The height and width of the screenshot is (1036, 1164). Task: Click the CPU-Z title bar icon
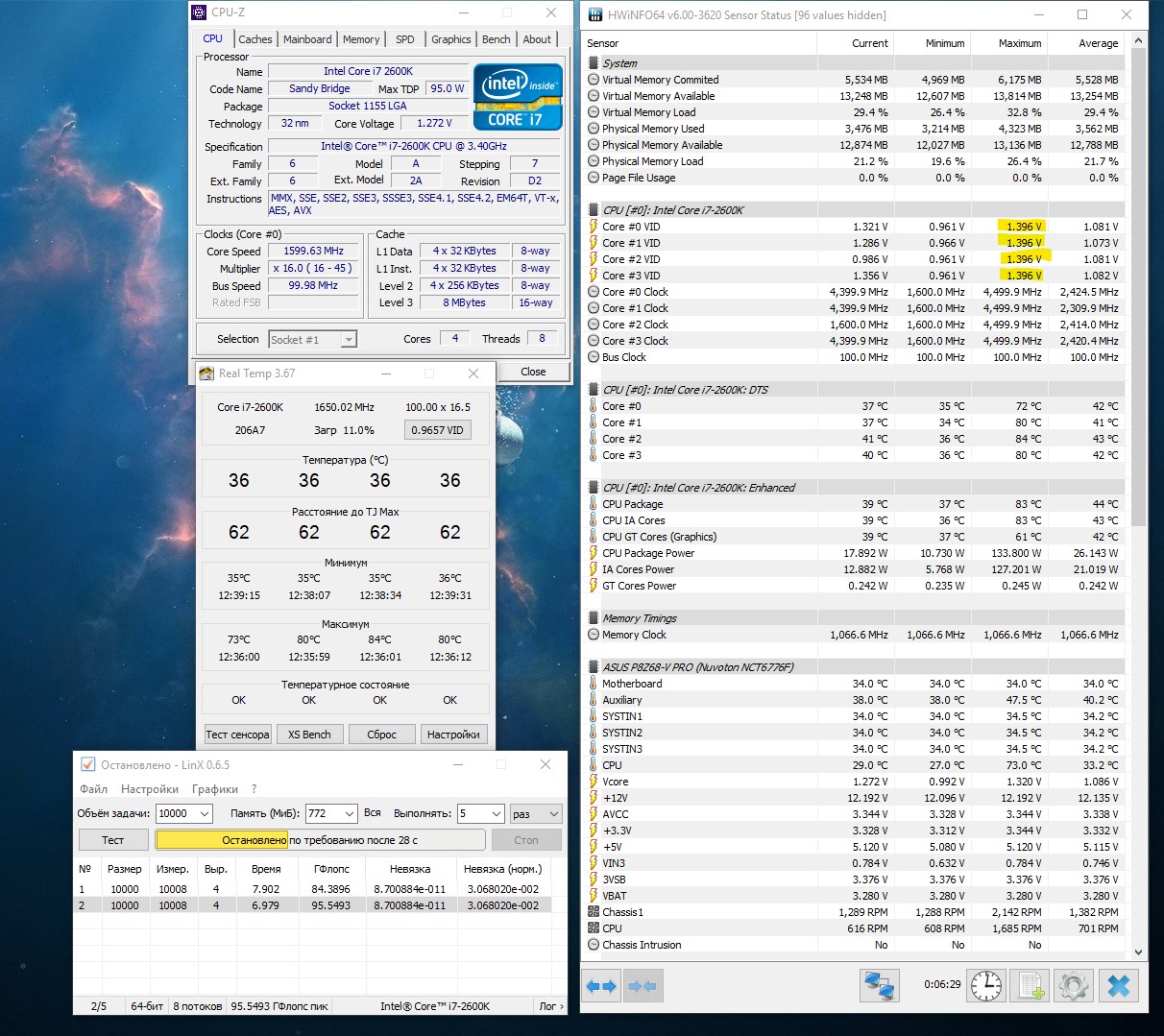pyautogui.click(x=199, y=12)
